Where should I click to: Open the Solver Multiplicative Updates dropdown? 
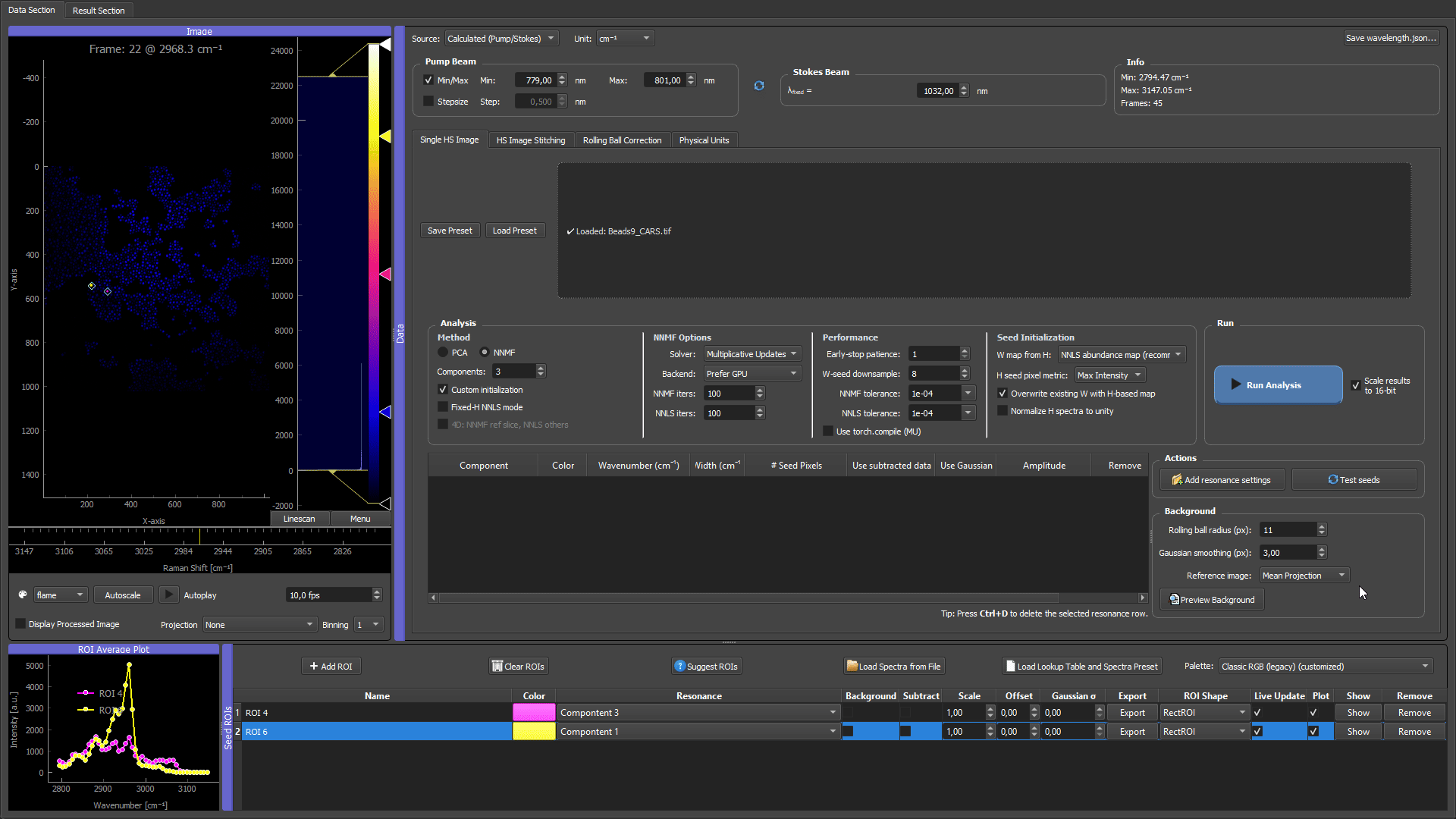752,354
